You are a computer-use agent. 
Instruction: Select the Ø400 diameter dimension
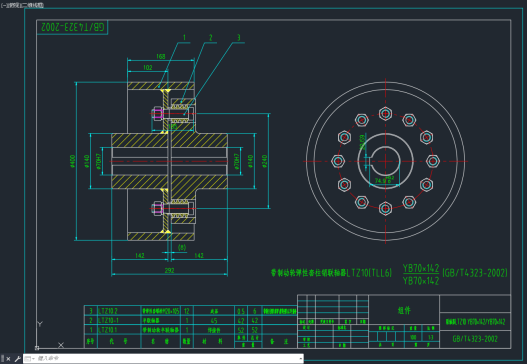pos(72,161)
